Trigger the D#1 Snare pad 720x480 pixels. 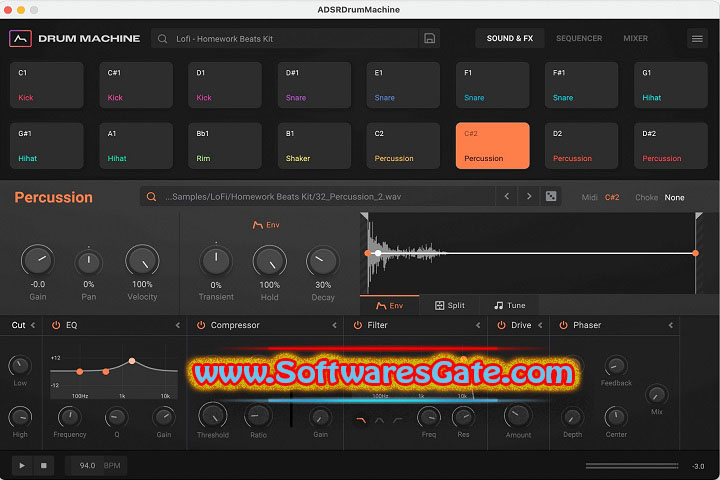coord(315,85)
